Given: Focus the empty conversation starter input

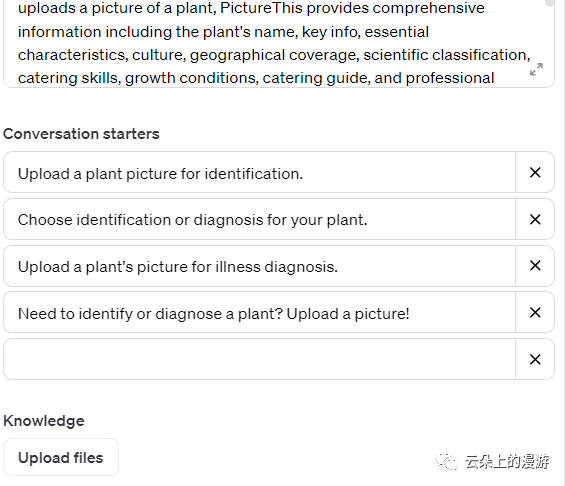Looking at the screenshot, I should click(259, 359).
